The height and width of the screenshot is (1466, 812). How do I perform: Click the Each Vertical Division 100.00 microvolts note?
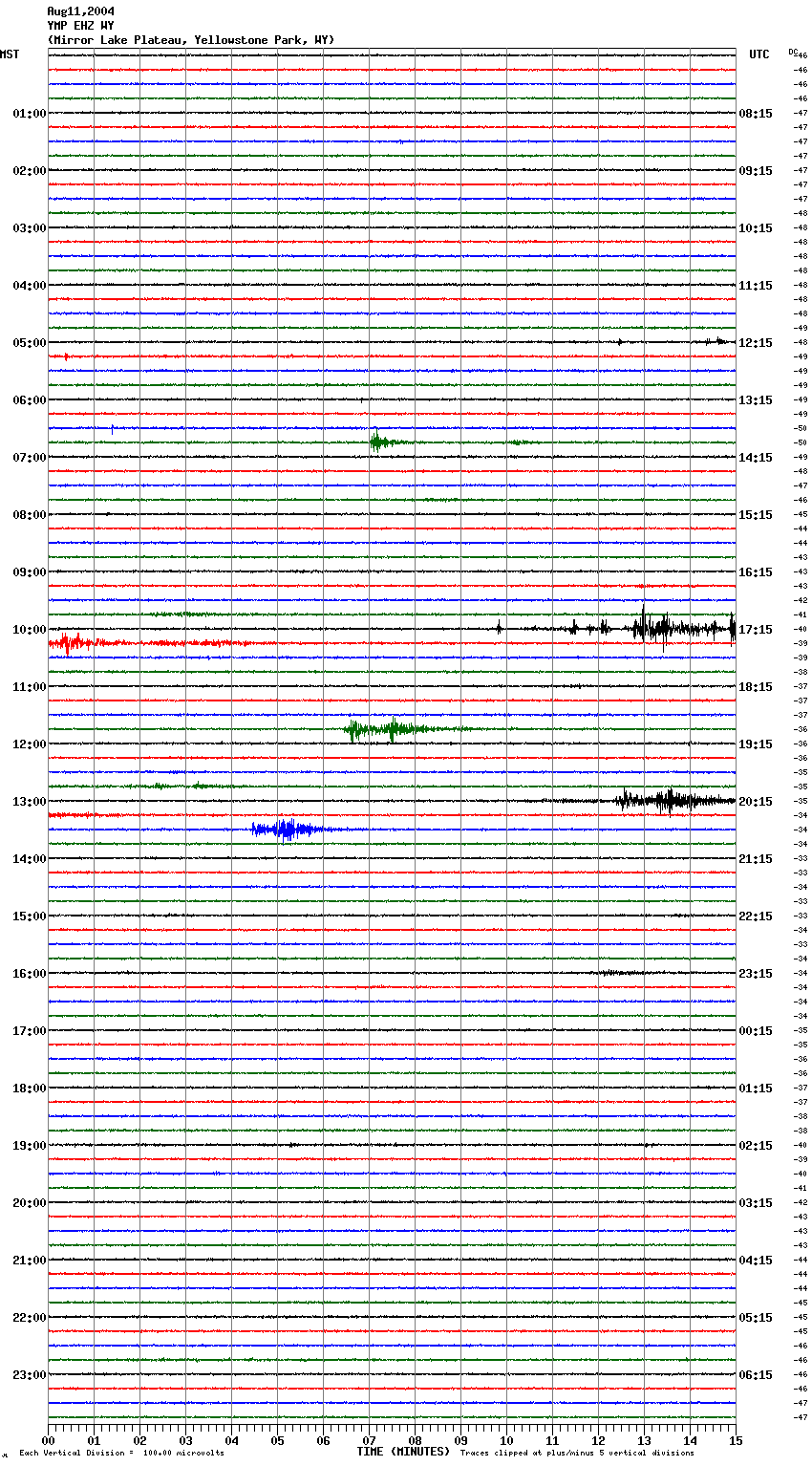[121, 1454]
